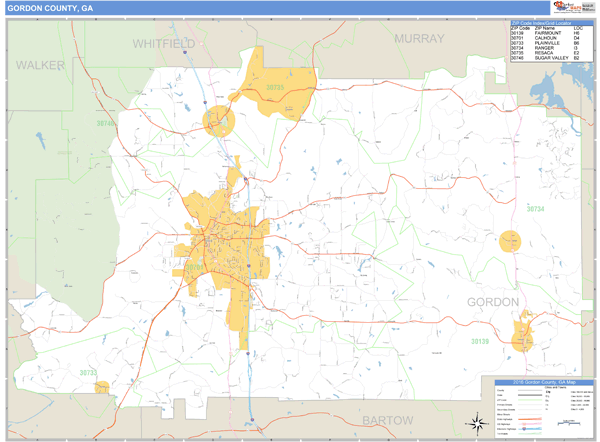The height and width of the screenshot is (442, 600).
Task: Click the WALKER county label
Action: pyautogui.click(x=40, y=64)
